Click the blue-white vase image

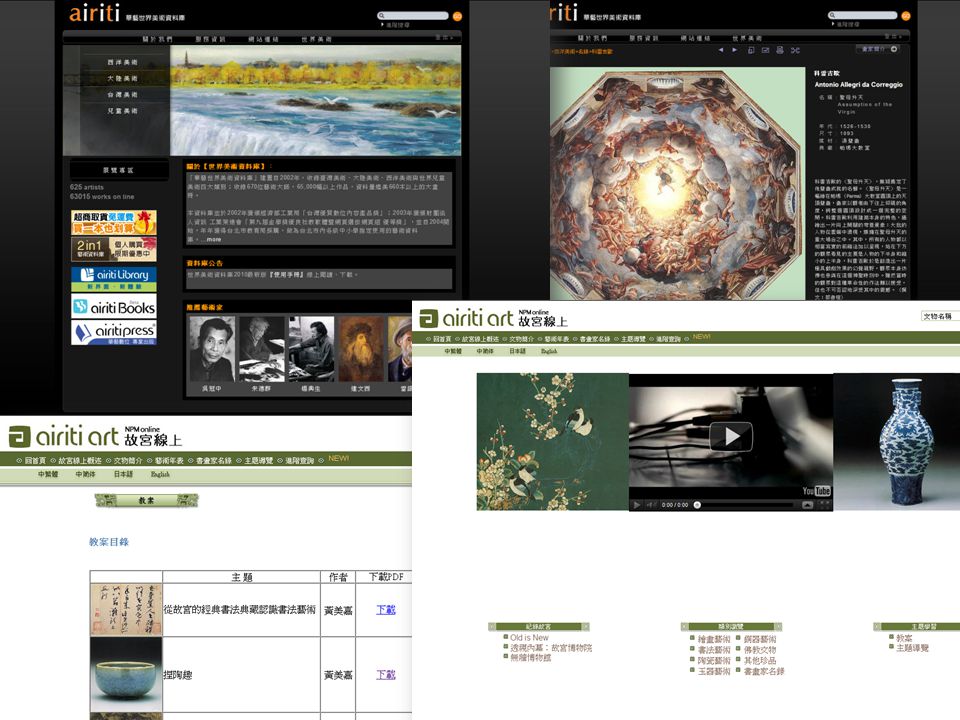[897, 441]
